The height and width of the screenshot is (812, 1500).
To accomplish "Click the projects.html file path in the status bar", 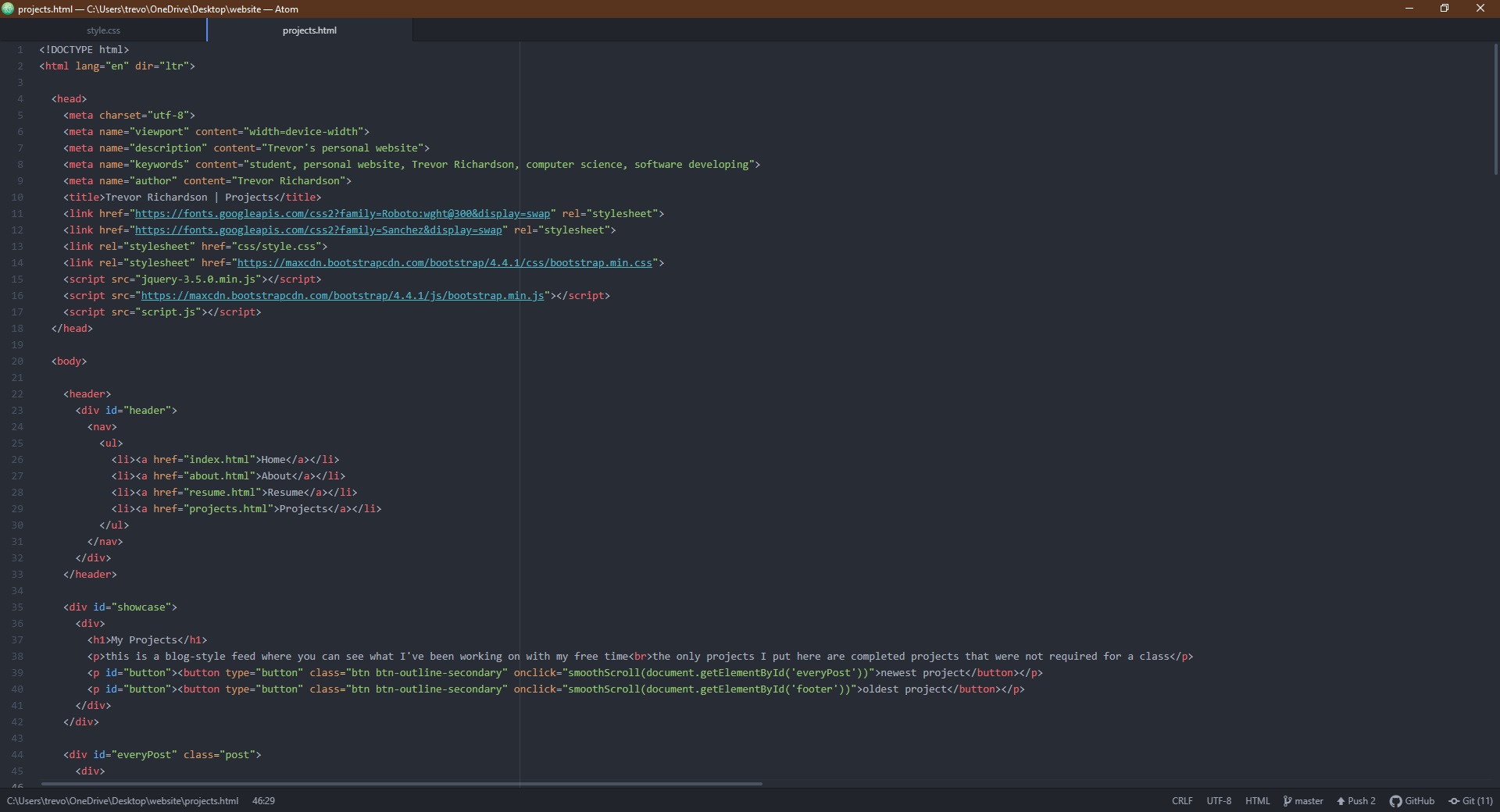I will click(123, 801).
